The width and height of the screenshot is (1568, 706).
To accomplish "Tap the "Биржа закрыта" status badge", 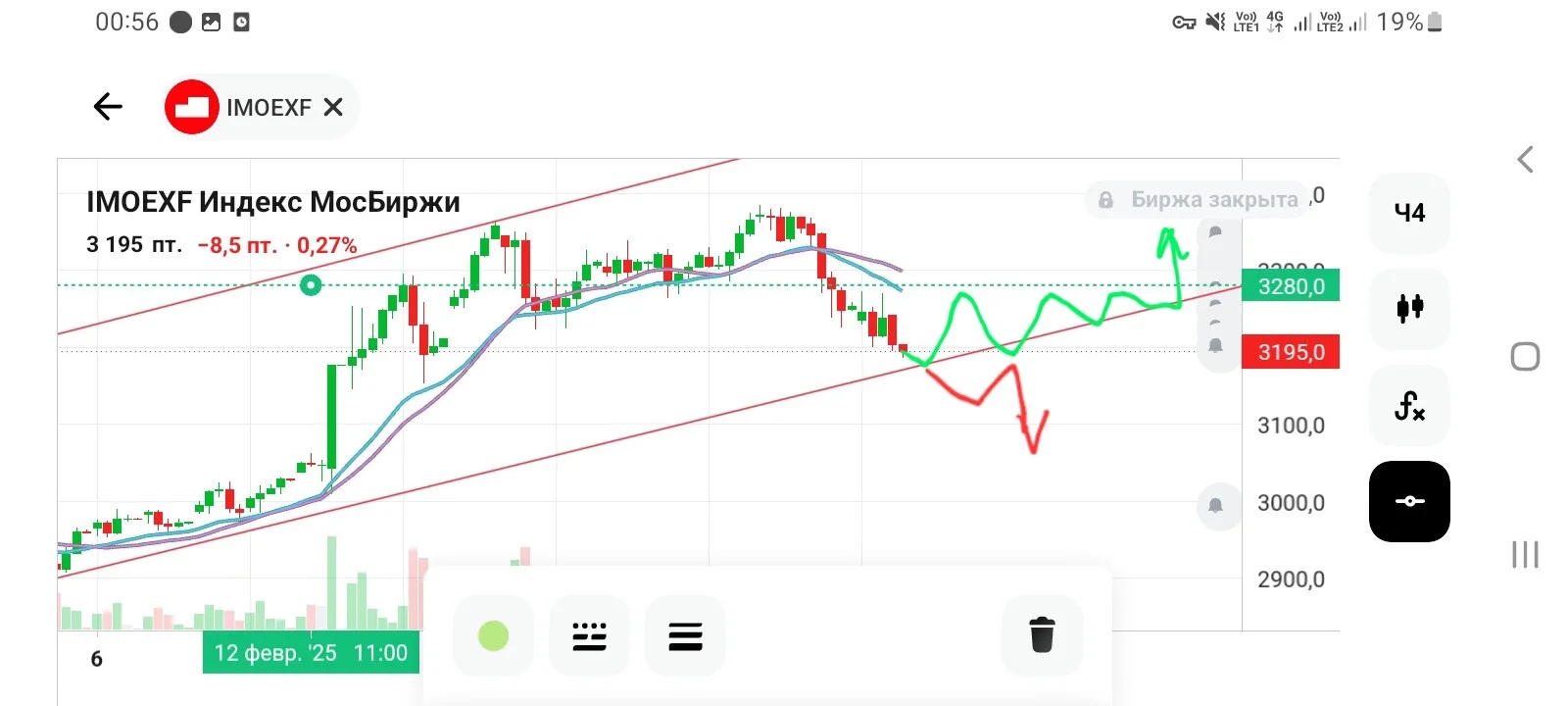I will tap(1198, 199).
